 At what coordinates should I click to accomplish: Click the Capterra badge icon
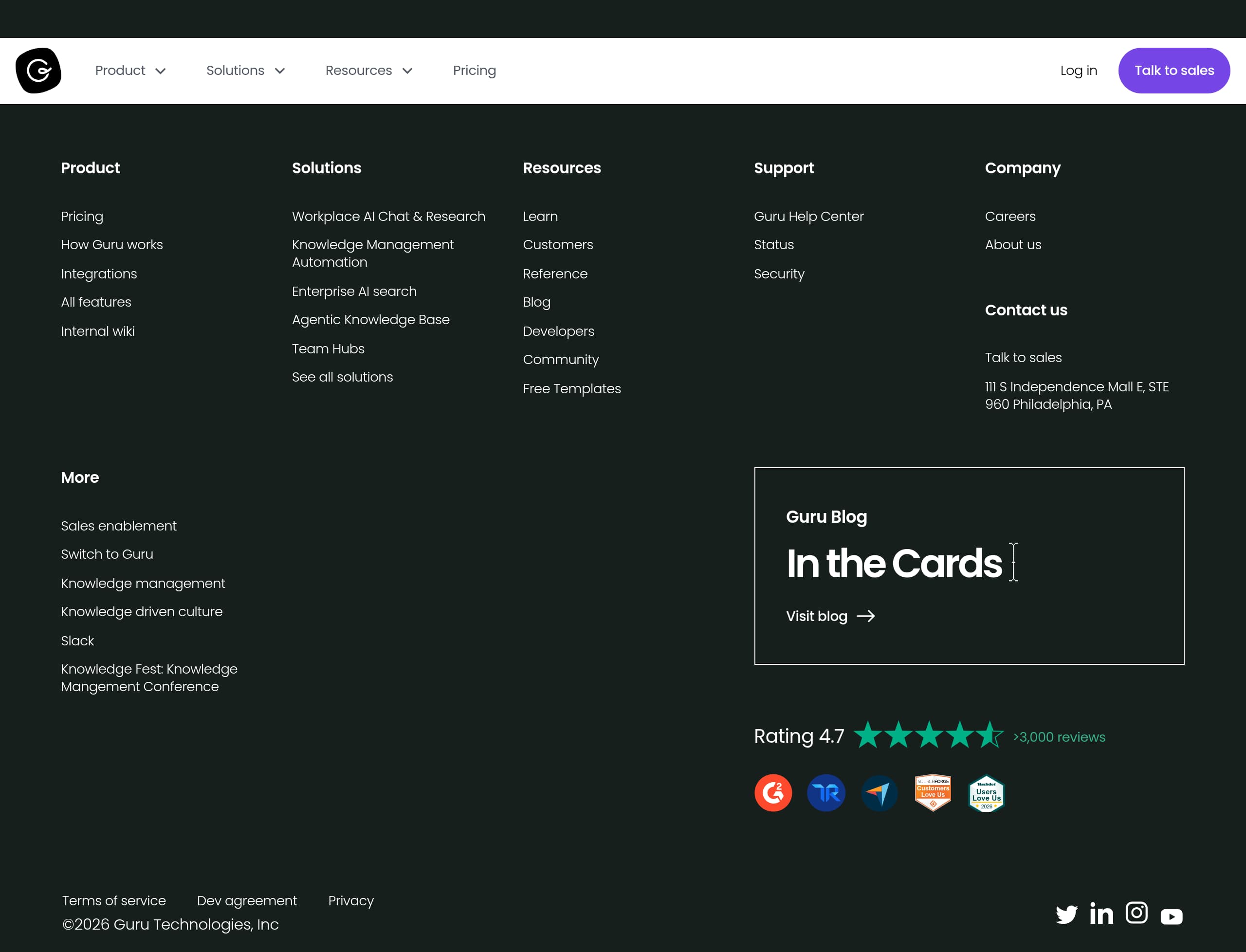click(x=880, y=793)
